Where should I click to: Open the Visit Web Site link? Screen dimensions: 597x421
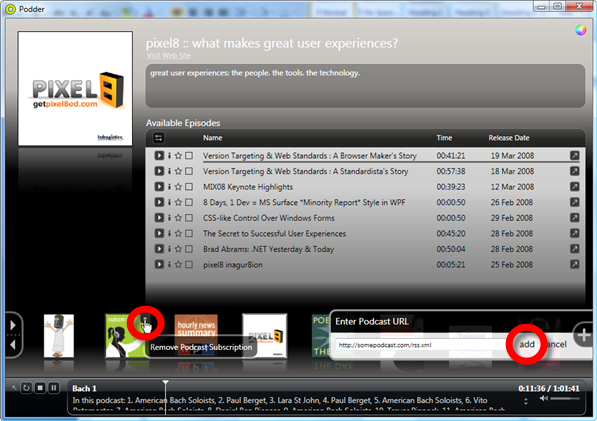[169, 56]
